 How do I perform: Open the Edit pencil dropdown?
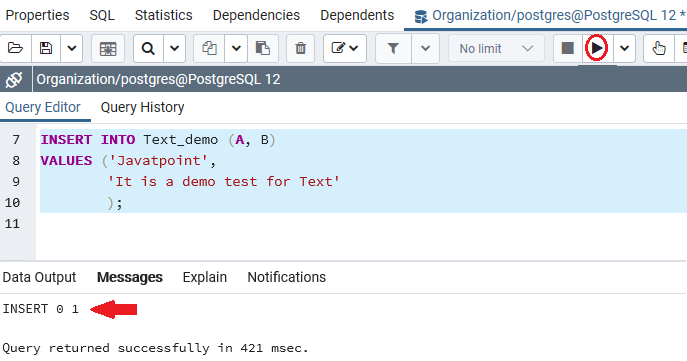point(345,48)
